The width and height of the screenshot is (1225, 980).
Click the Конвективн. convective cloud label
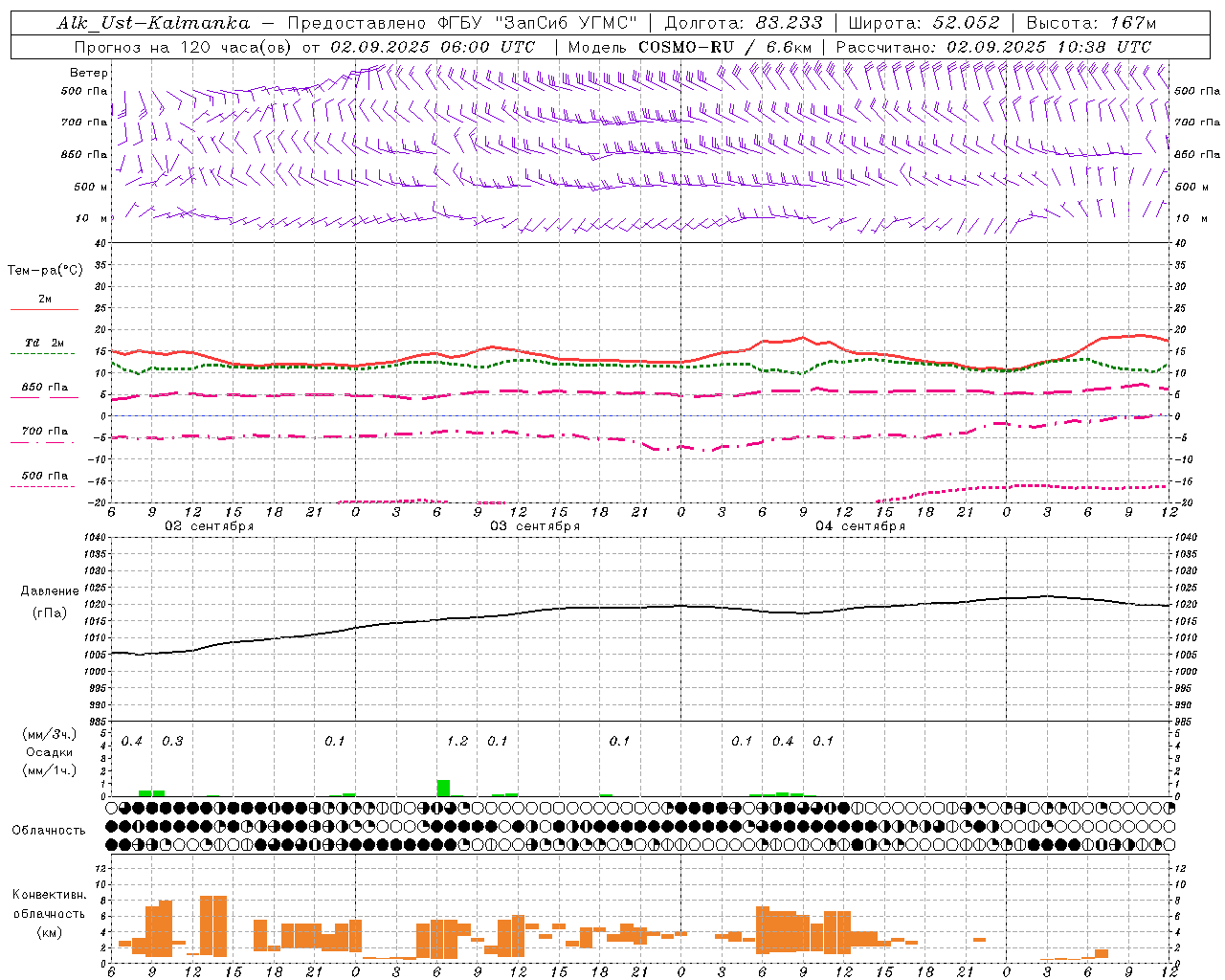49,895
